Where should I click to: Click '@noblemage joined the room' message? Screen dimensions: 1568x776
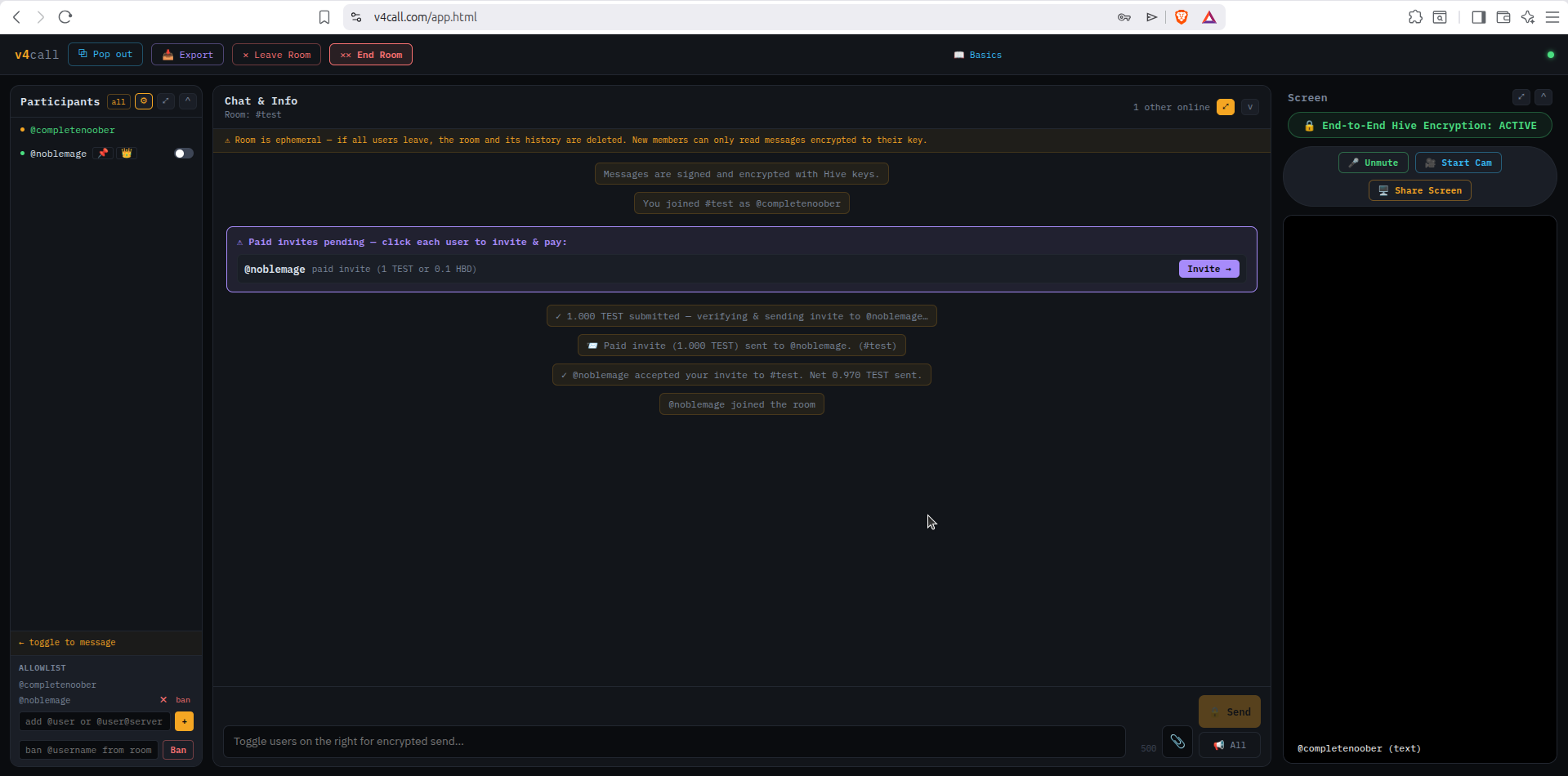pos(742,404)
